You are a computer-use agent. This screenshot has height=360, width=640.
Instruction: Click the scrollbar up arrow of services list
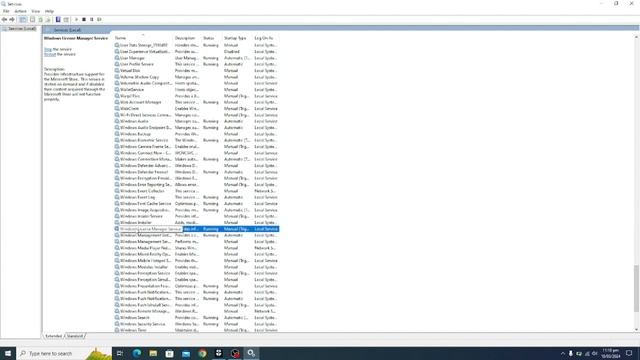pyautogui.click(x=636, y=37)
